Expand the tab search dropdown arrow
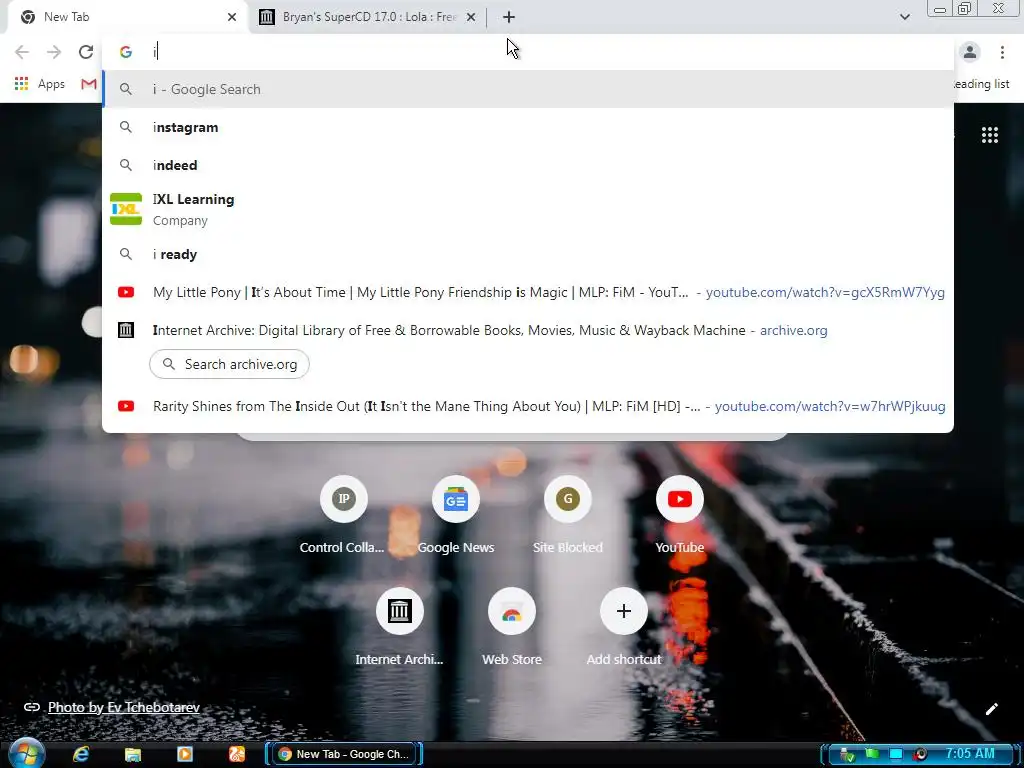 904,17
